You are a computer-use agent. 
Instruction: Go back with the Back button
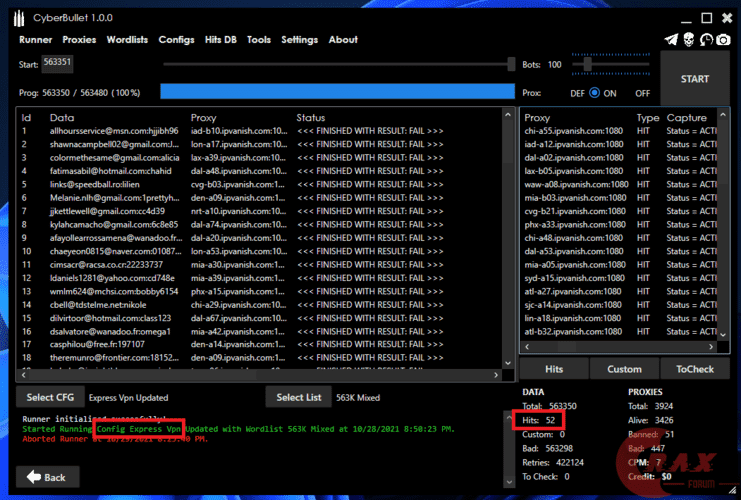(x=47, y=477)
